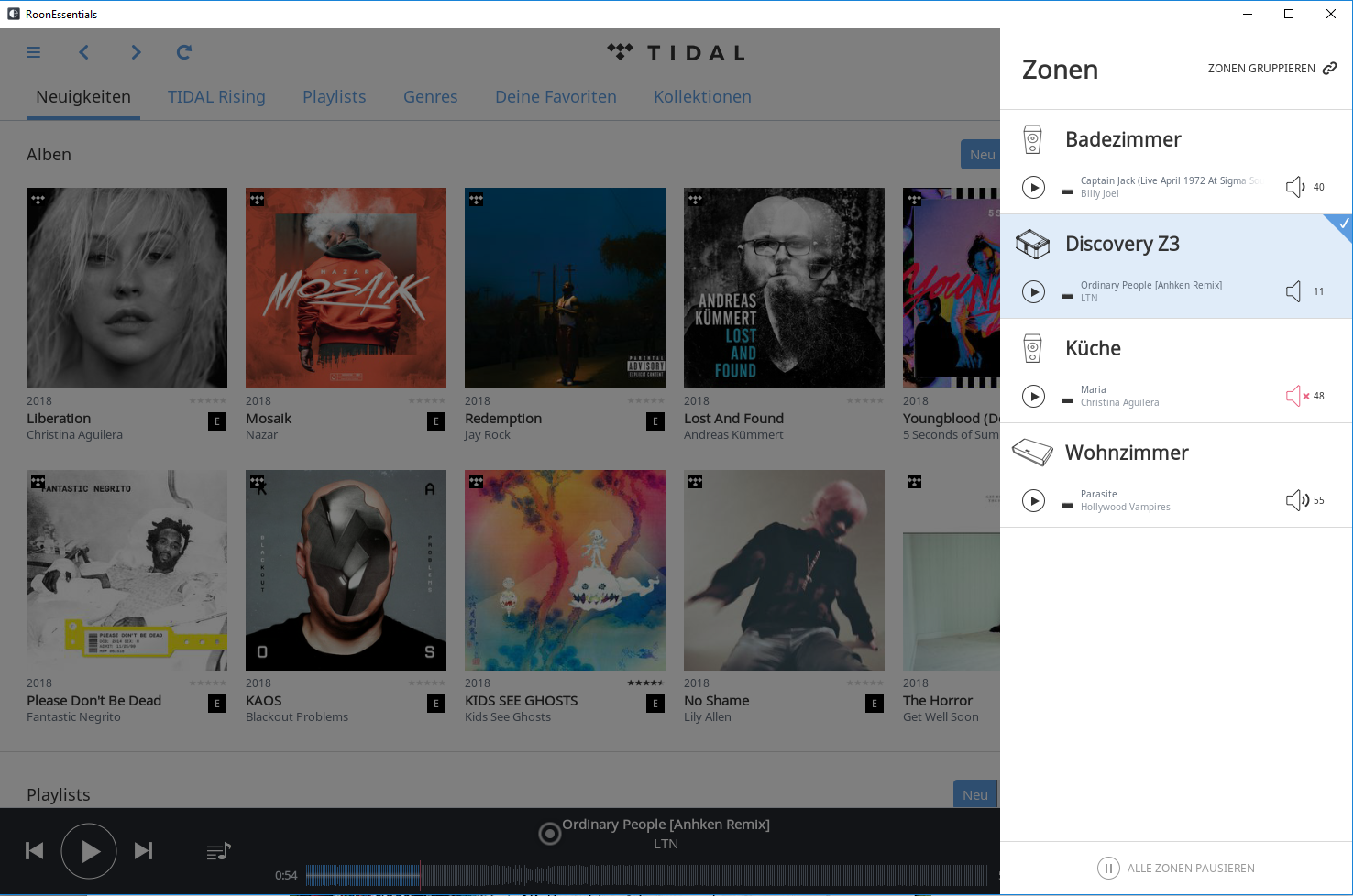This screenshot has height=896, width=1353.
Task: Open the Deine Favoriten tab
Action: [x=555, y=97]
